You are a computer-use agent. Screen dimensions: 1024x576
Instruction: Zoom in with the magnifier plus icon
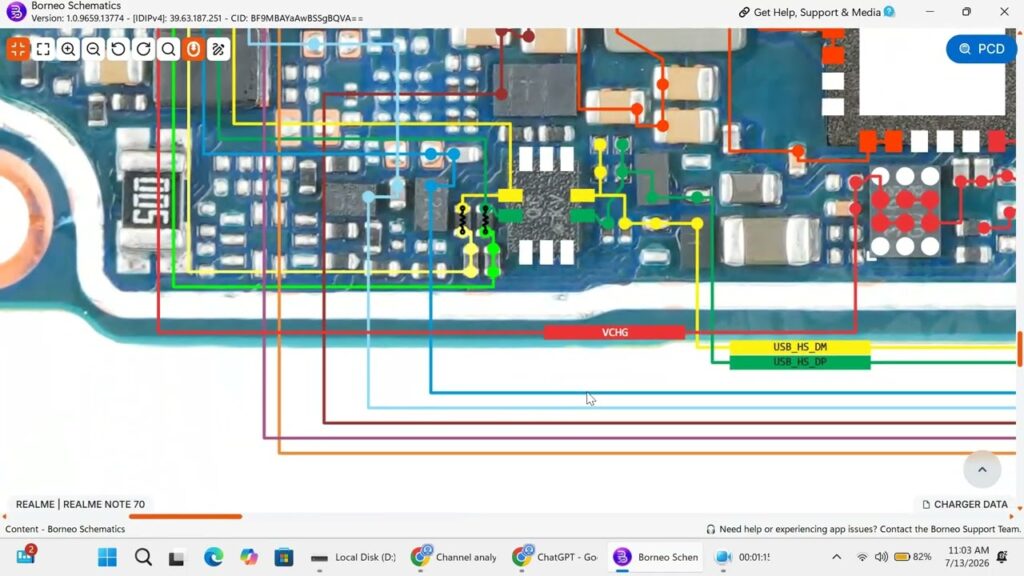coord(68,49)
